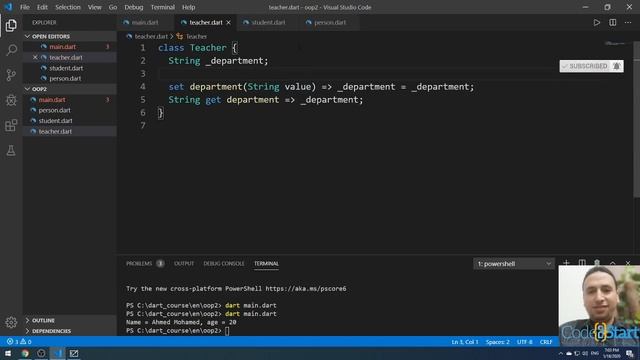The width and height of the screenshot is (640, 360).
Task: Create a new terminal with plus icon
Action: point(566,263)
